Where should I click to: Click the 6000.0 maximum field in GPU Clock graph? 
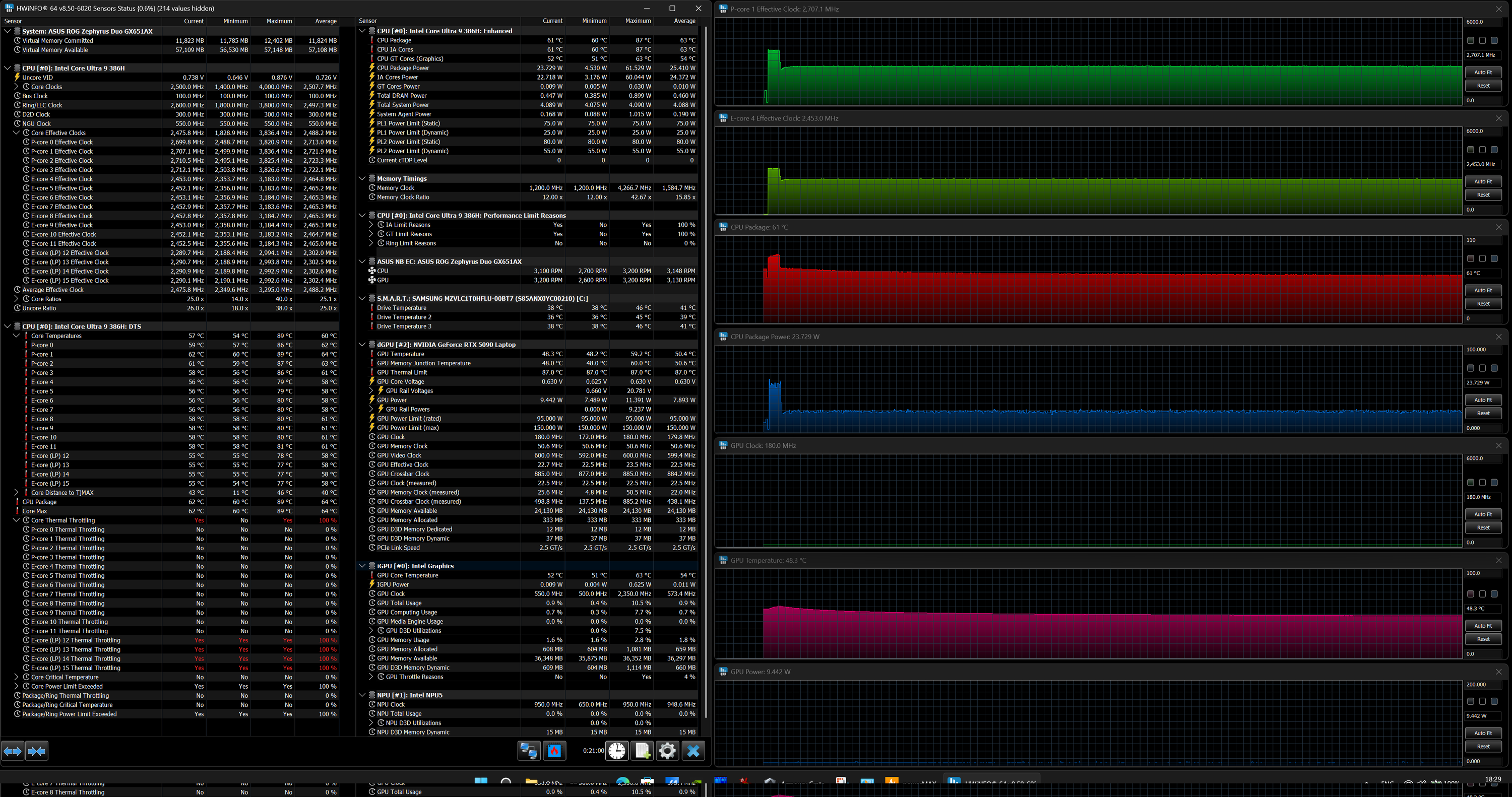pyautogui.click(x=1483, y=458)
